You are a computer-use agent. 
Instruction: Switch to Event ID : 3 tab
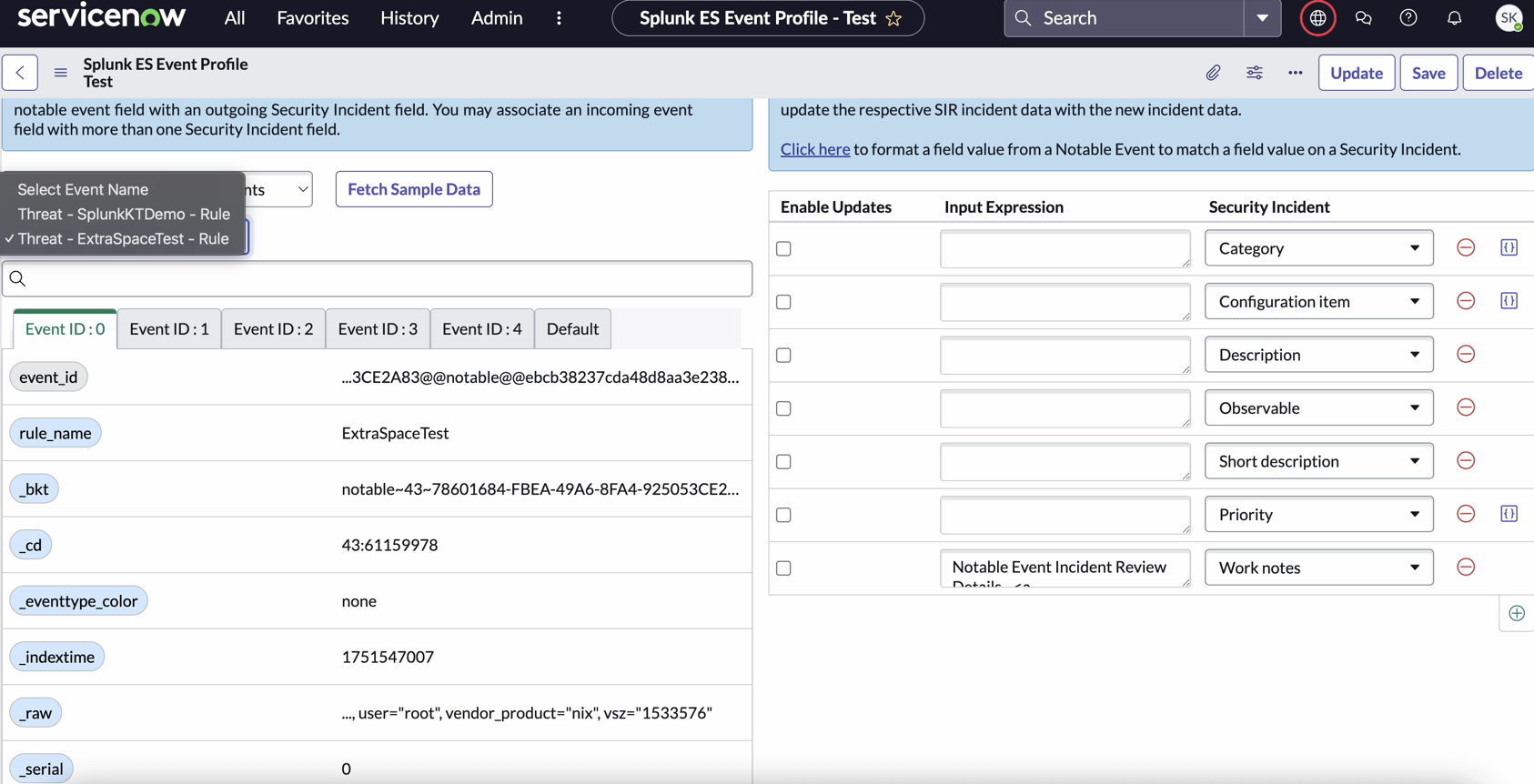(378, 329)
